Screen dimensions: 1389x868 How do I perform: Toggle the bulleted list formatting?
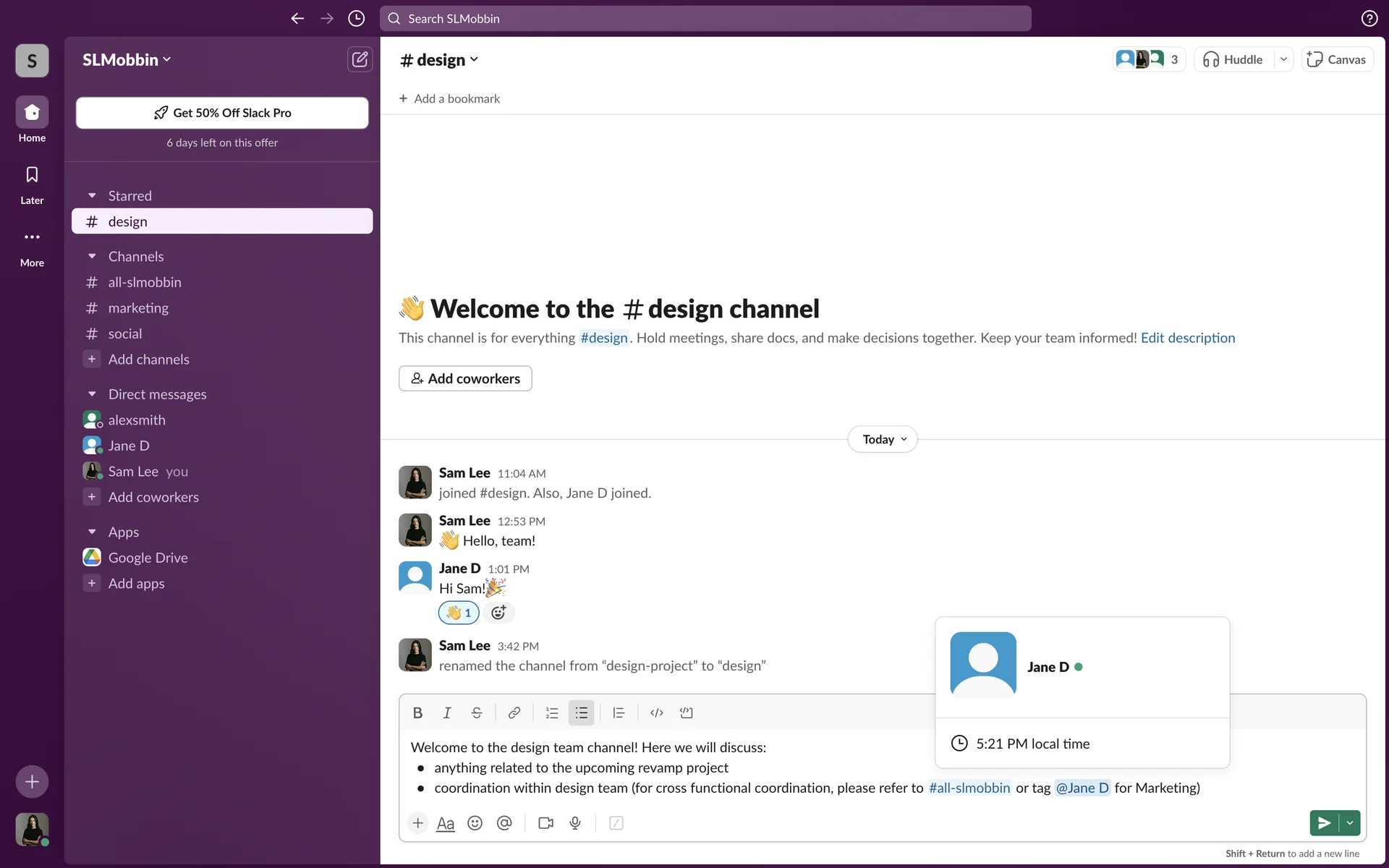pos(581,712)
